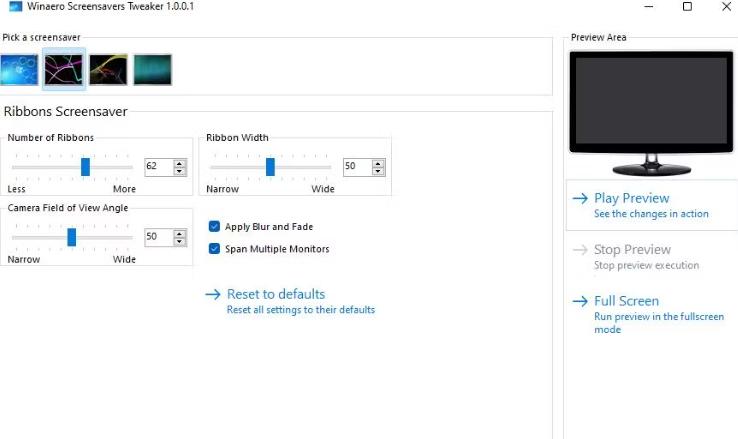Click 'Reset all settings to their defaults' text
The width and height of the screenshot is (738, 439).
click(x=301, y=310)
